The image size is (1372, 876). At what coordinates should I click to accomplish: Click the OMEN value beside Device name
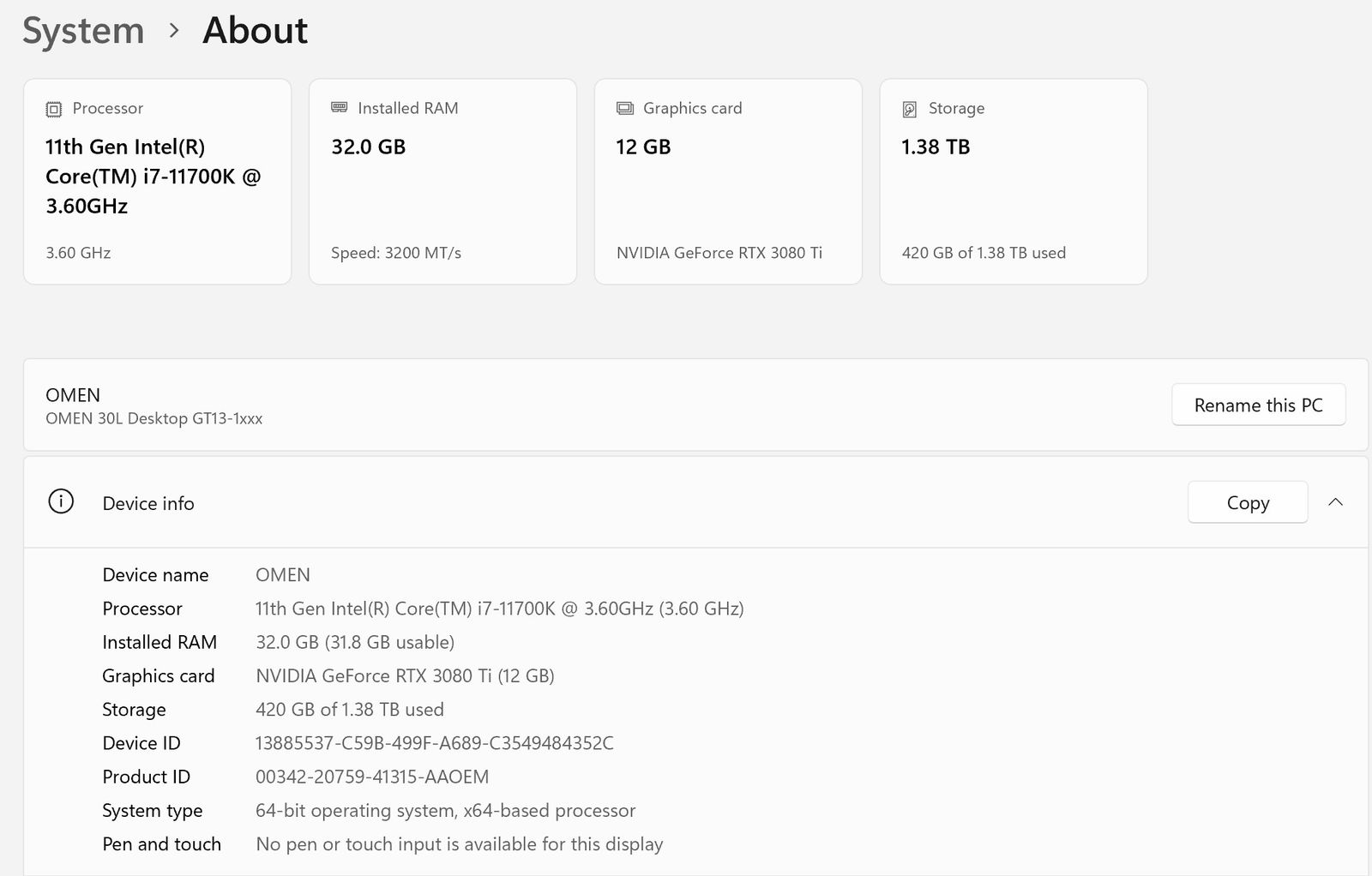pos(283,575)
